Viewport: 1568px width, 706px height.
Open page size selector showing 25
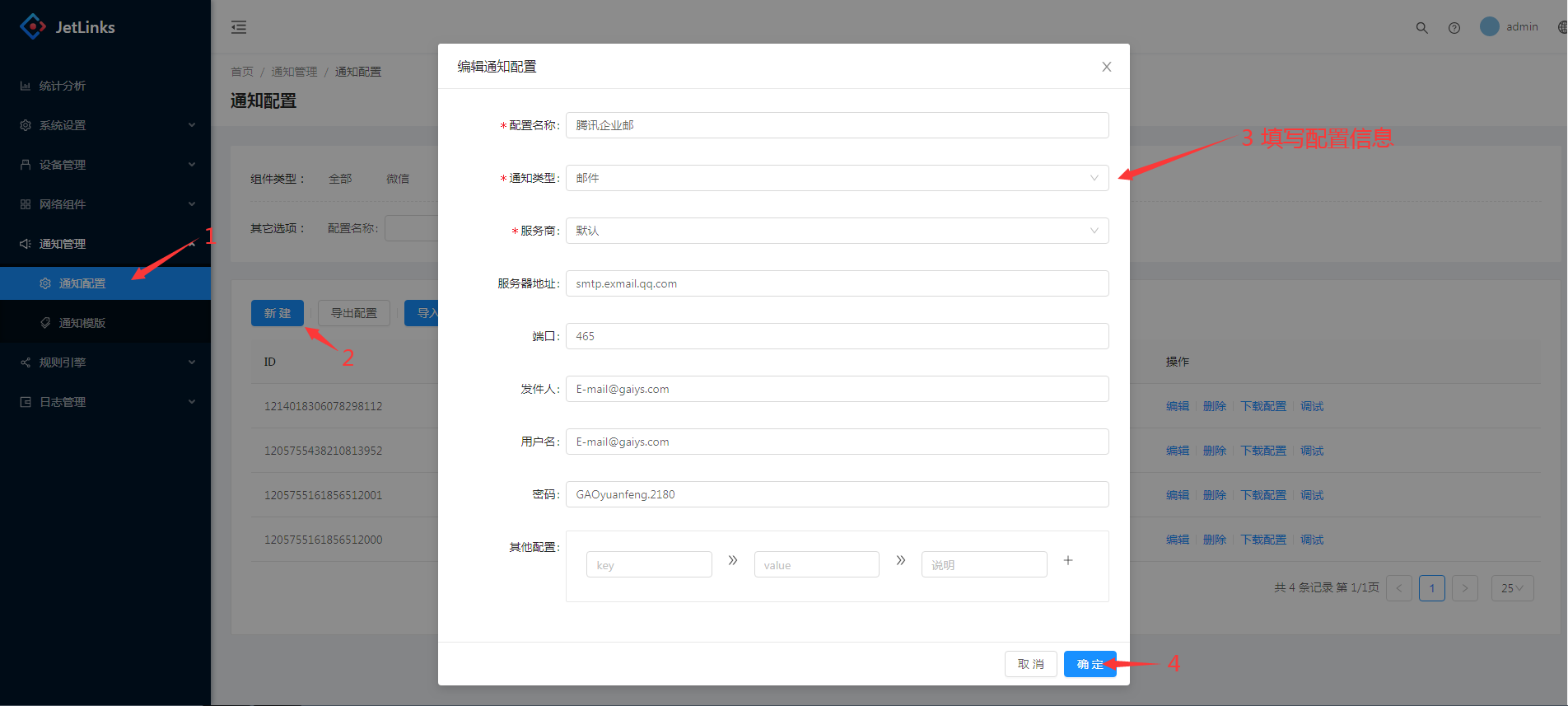click(x=1512, y=588)
